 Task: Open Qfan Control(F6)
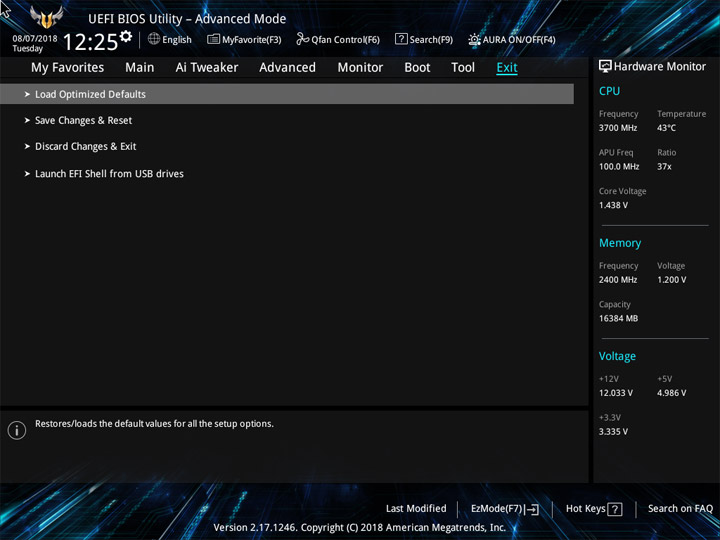click(345, 40)
